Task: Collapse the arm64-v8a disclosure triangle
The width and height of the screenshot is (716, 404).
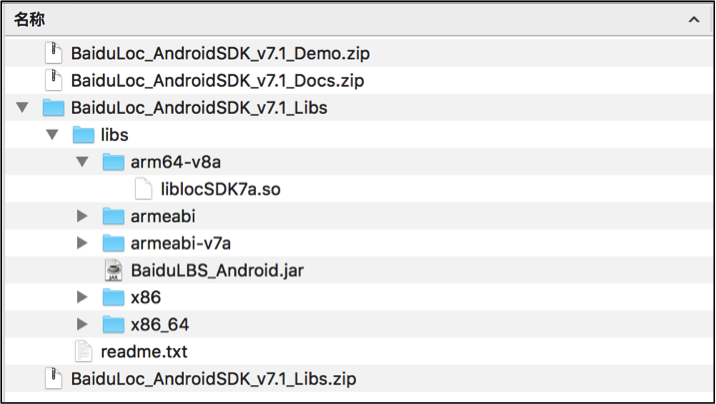Action: (82, 162)
